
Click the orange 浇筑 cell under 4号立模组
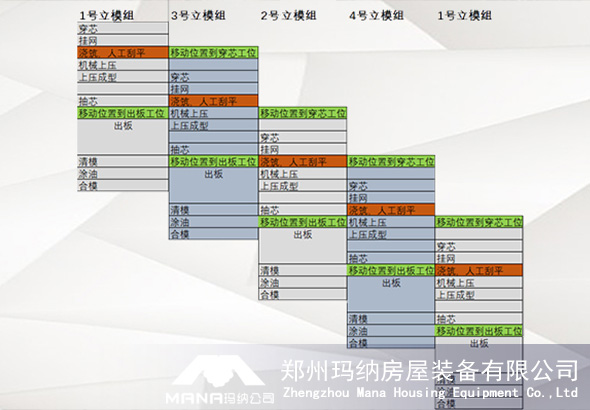tap(391, 210)
